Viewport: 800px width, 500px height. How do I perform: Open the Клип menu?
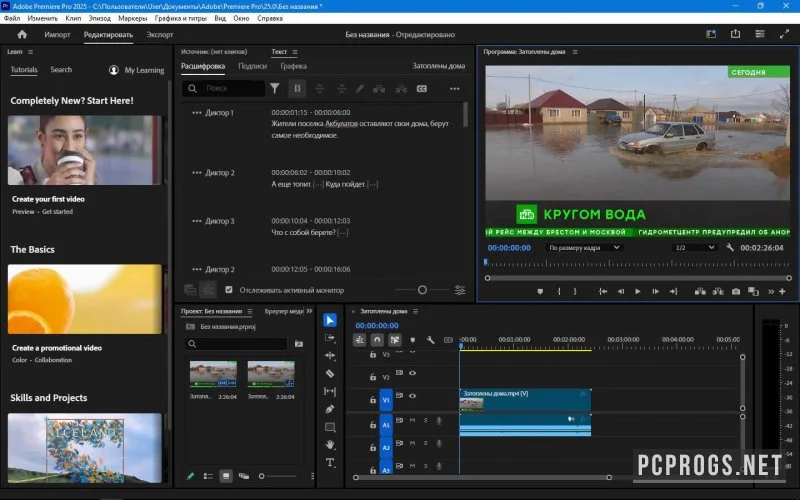[73, 18]
